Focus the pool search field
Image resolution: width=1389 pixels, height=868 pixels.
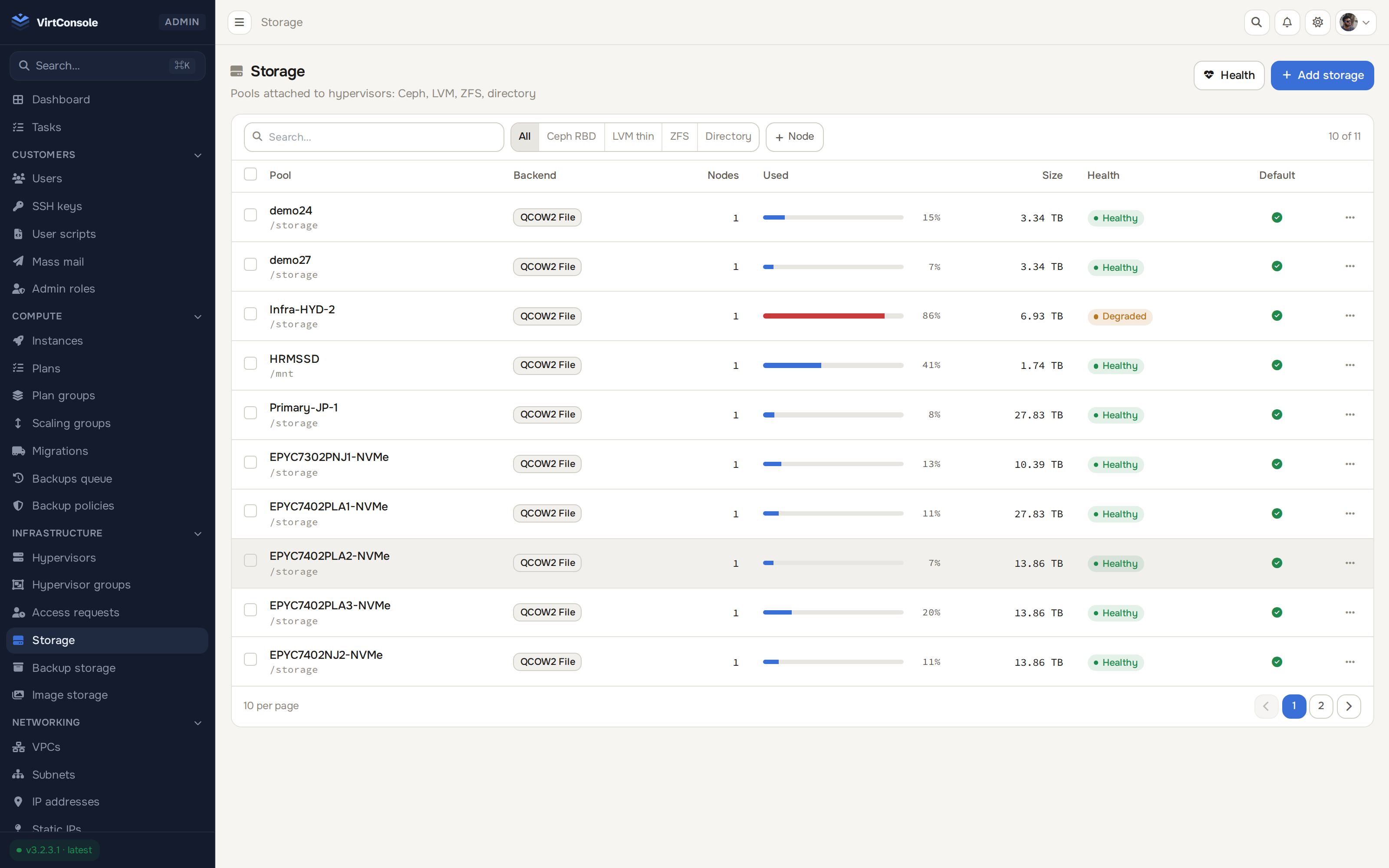tap(374, 137)
